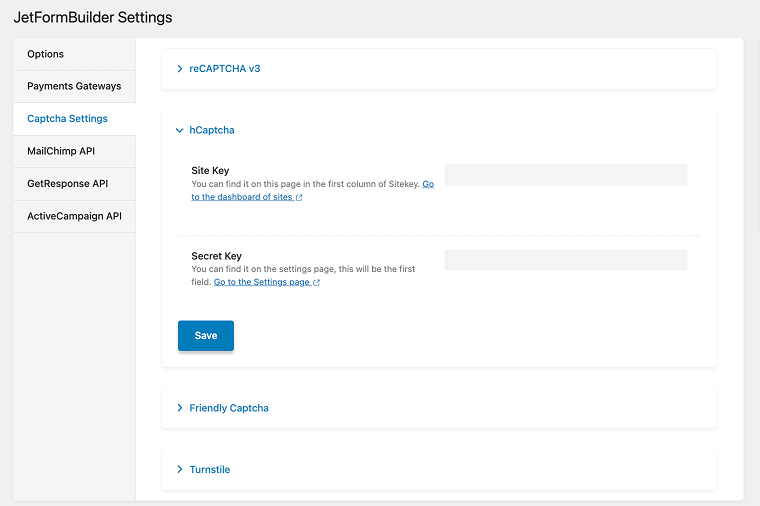Screen dimensions: 760x506
Task: Click the Secret Key label
Action: pos(217,256)
